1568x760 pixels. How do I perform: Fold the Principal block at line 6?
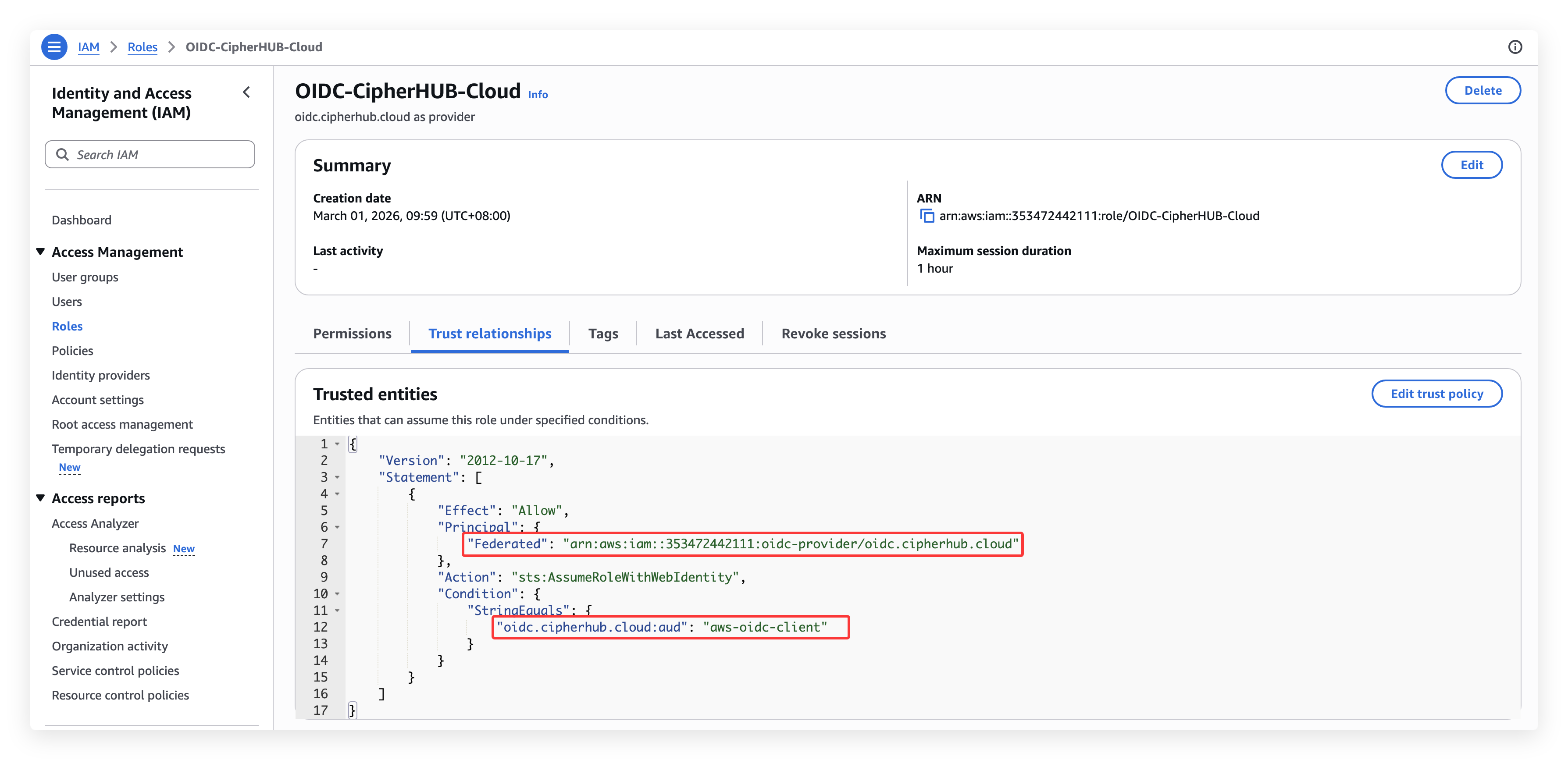click(x=337, y=528)
